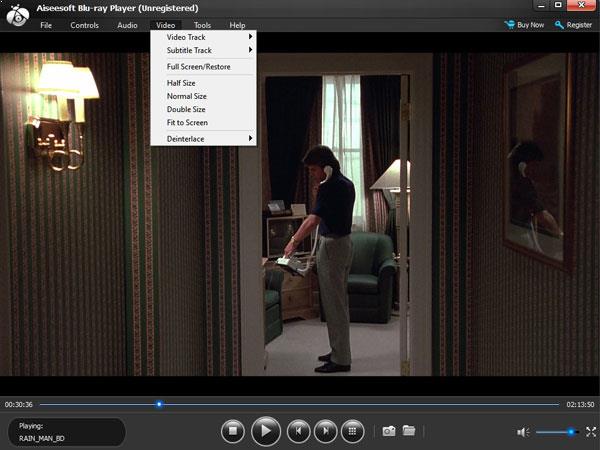Expand the Video Track submenu
The image size is (600, 450).
[x=204, y=37]
